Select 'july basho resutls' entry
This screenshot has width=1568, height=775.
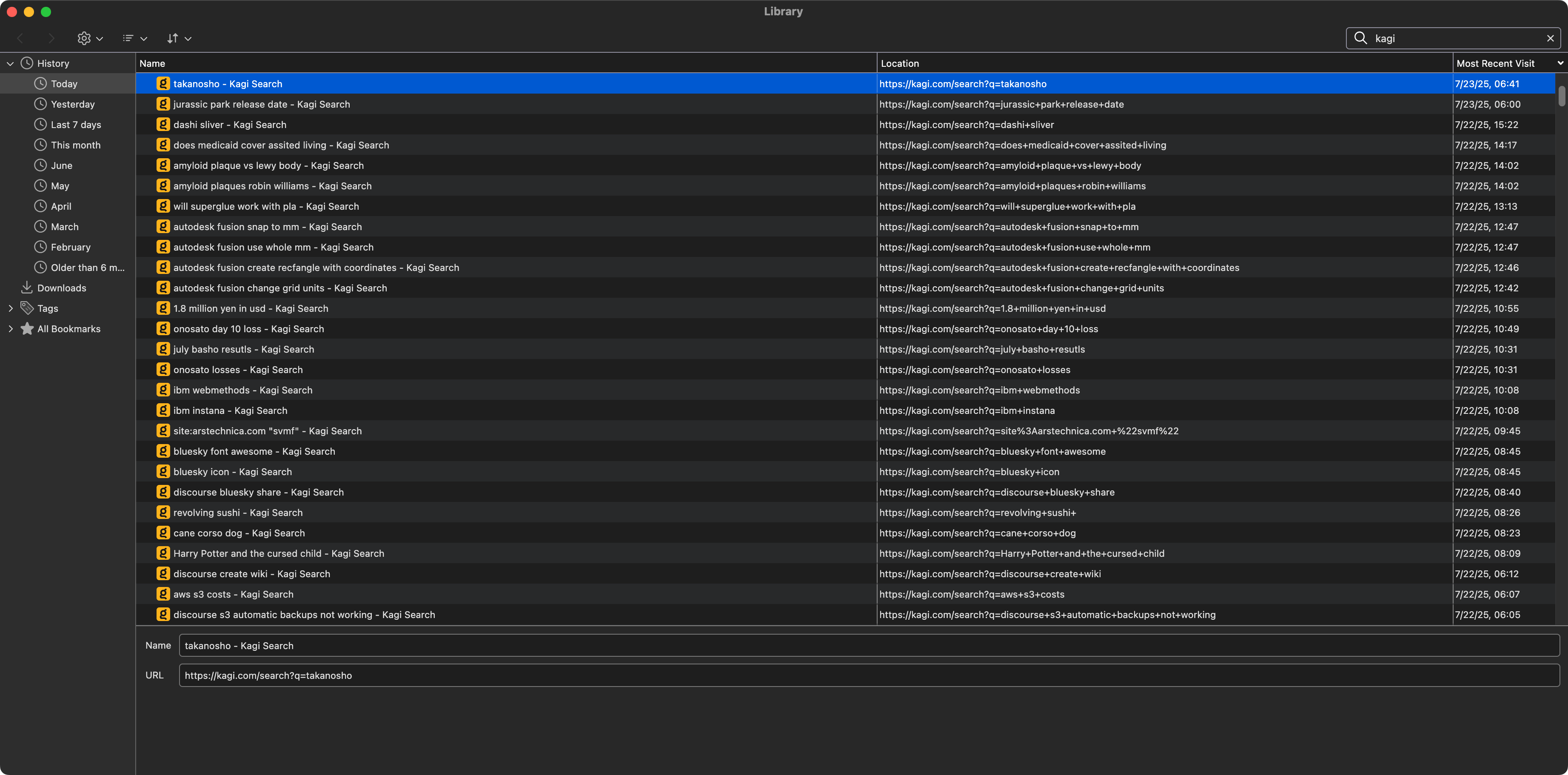pos(846,349)
